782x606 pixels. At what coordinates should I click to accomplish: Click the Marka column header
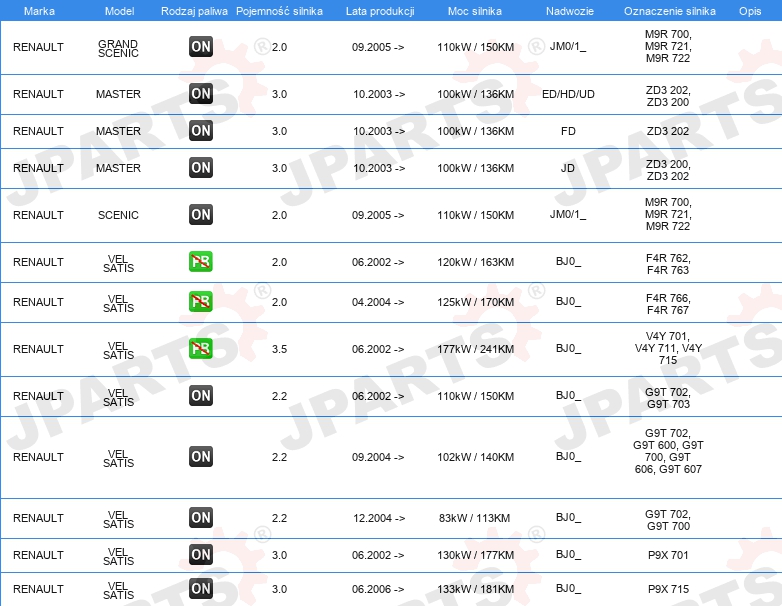click(39, 11)
